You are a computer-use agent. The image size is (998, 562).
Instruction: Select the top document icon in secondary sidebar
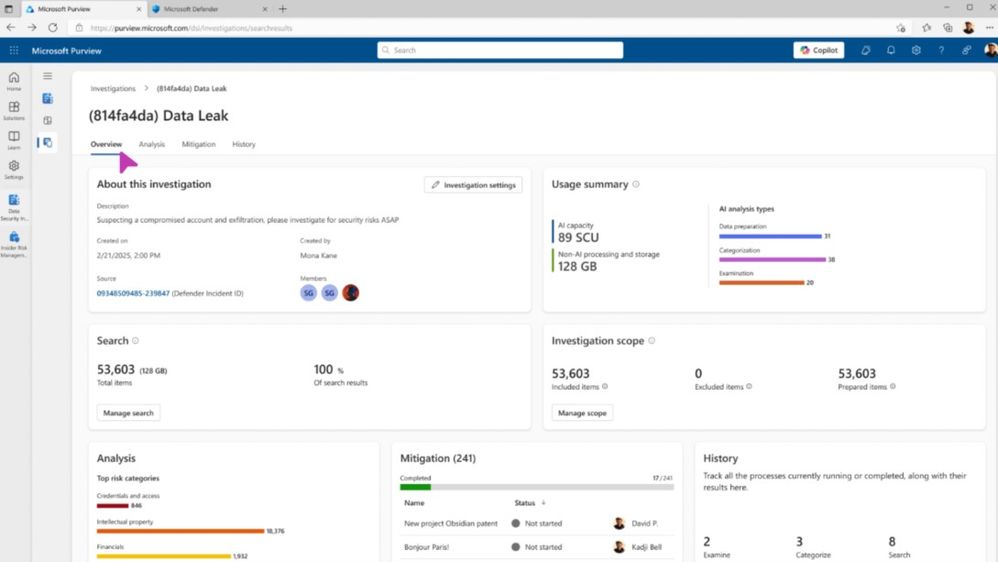(48, 98)
